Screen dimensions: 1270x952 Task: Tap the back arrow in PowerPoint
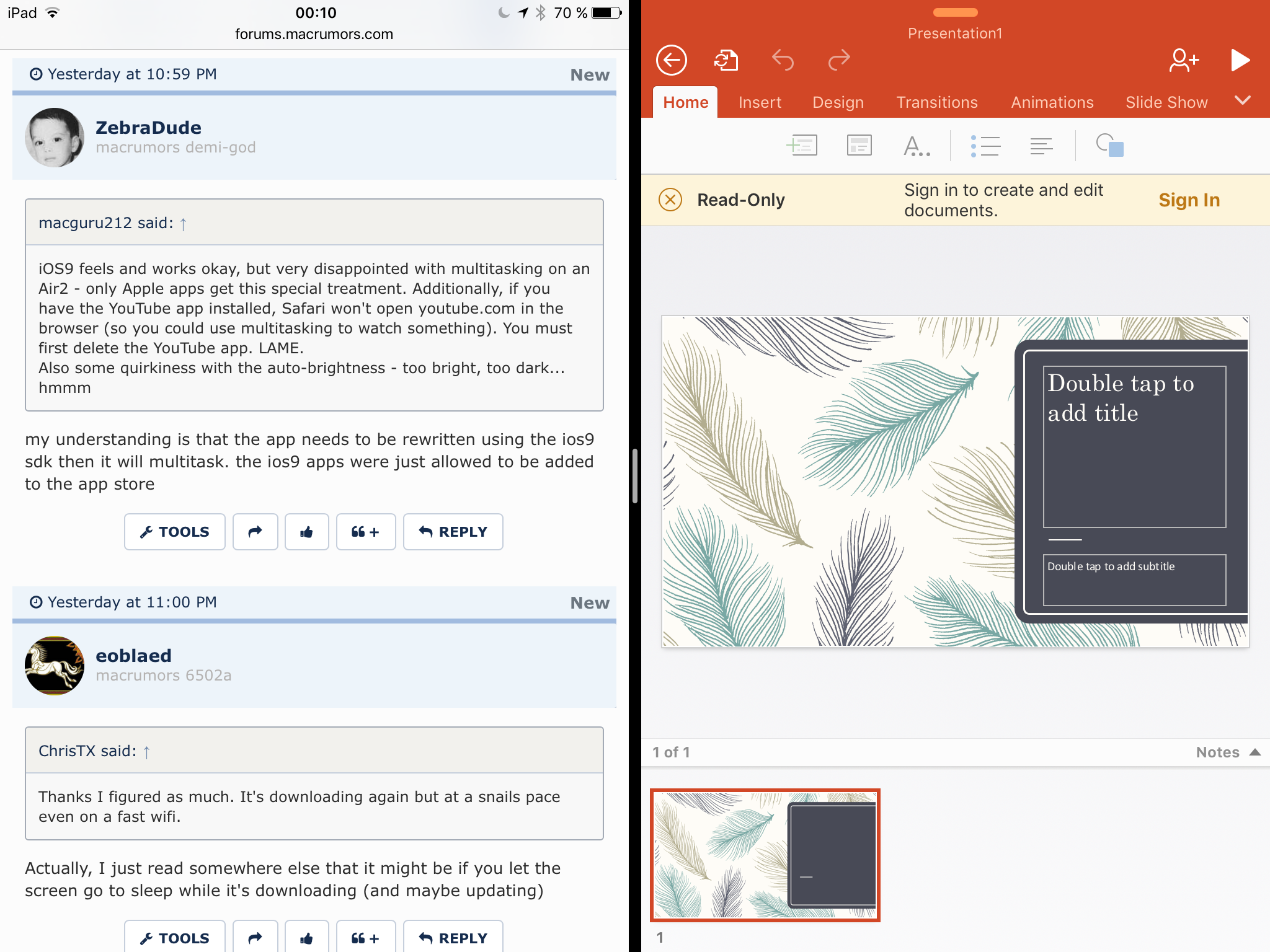point(671,60)
